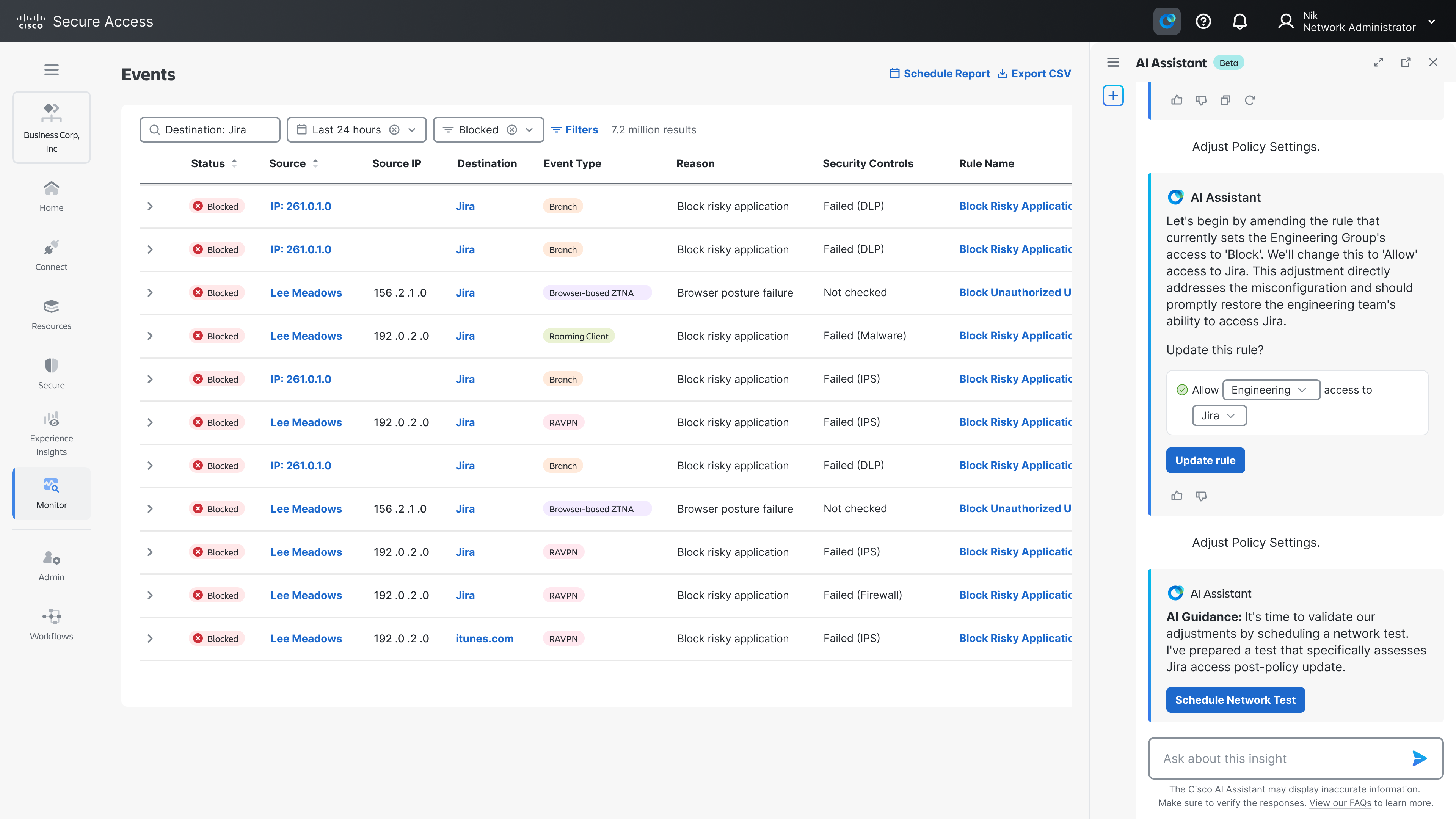This screenshot has height=819, width=1456.
Task: Pop out AI Assistant to new window
Action: tap(1406, 62)
